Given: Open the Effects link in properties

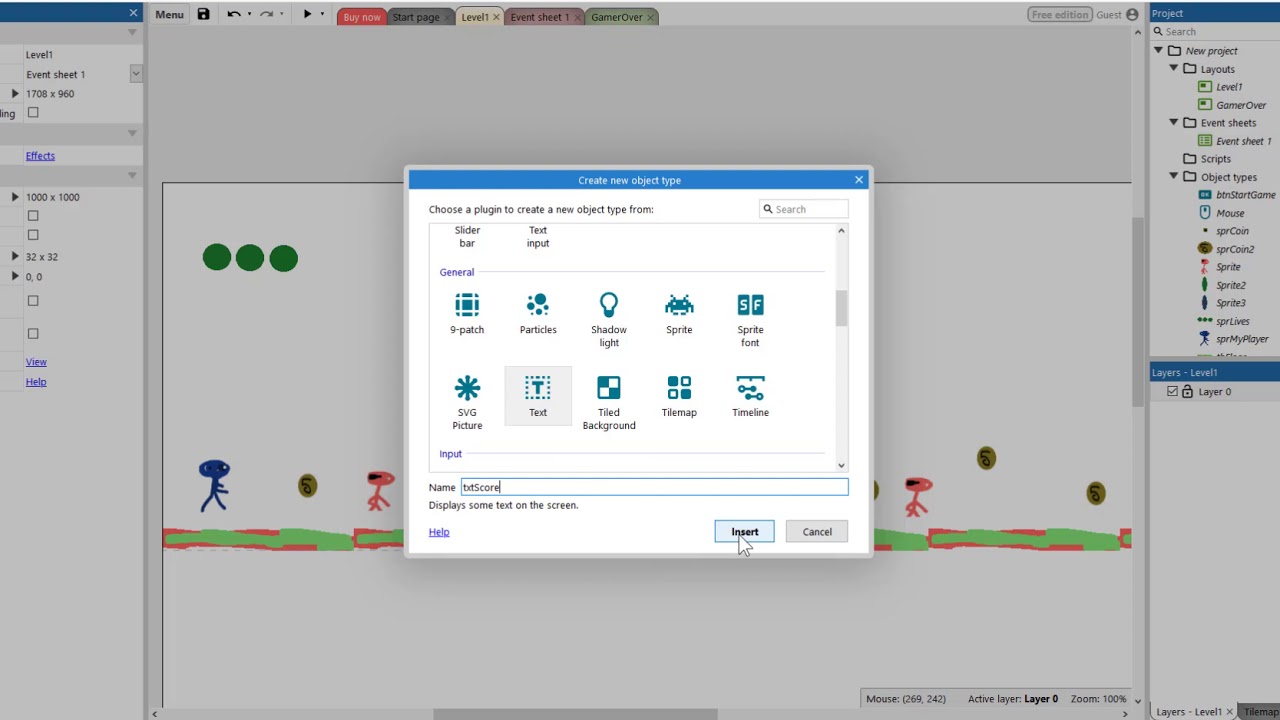Looking at the screenshot, I should click(40, 156).
